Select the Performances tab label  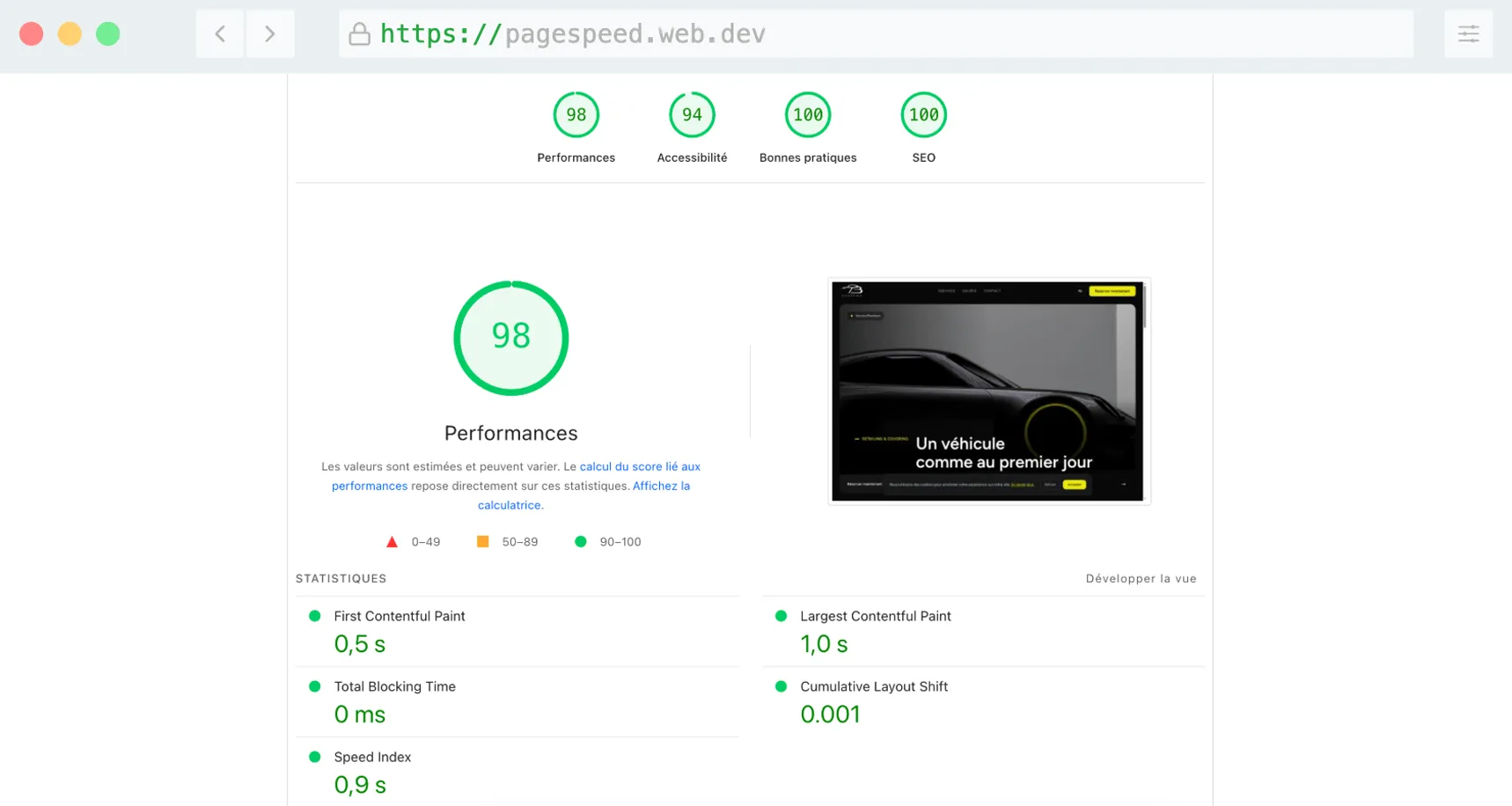(576, 158)
